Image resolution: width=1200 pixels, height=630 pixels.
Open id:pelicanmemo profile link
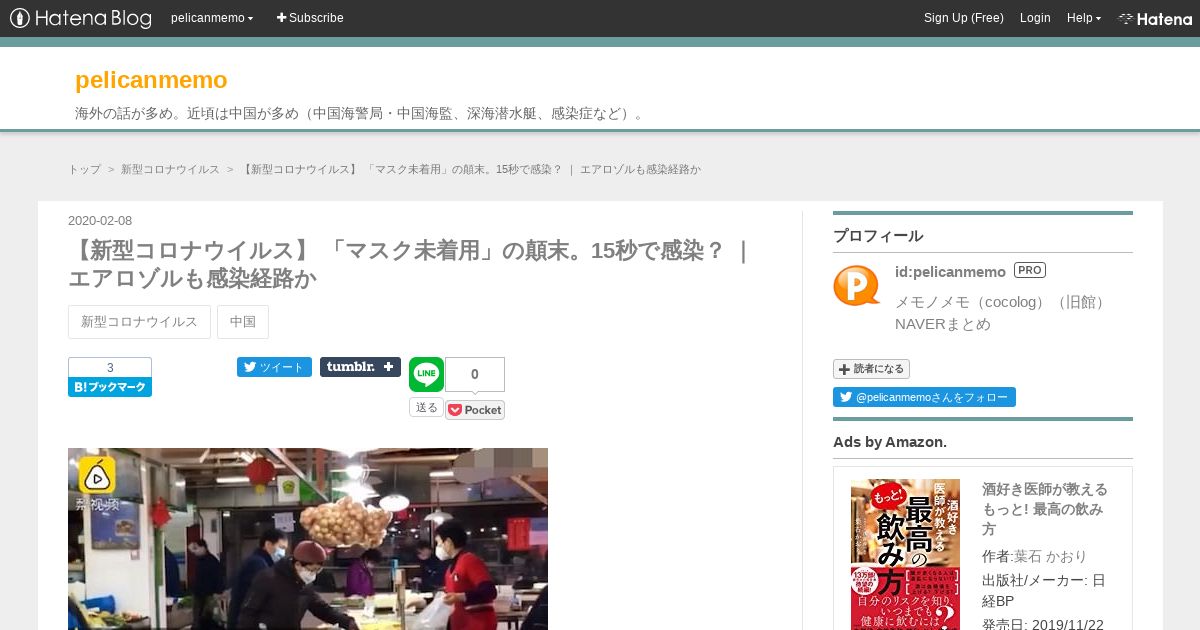[x=950, y=272]
